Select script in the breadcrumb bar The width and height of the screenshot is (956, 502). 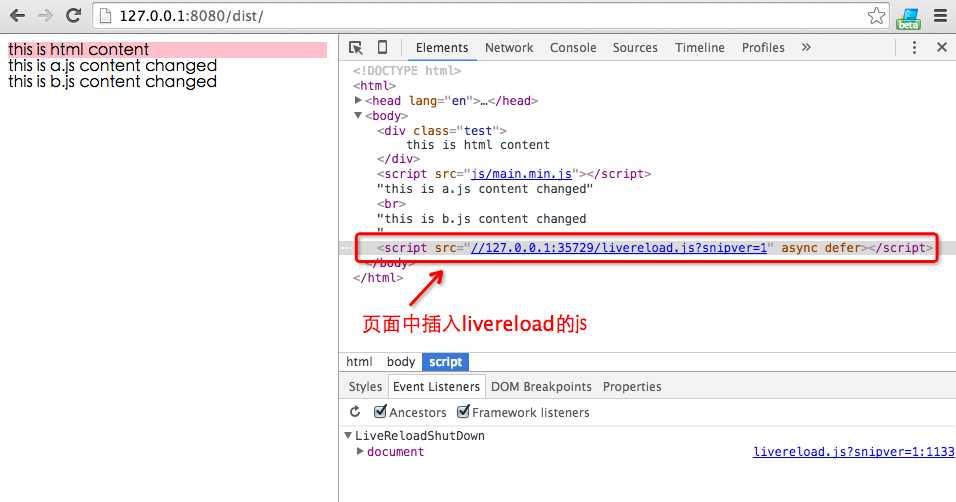click(x=445, y=362)
